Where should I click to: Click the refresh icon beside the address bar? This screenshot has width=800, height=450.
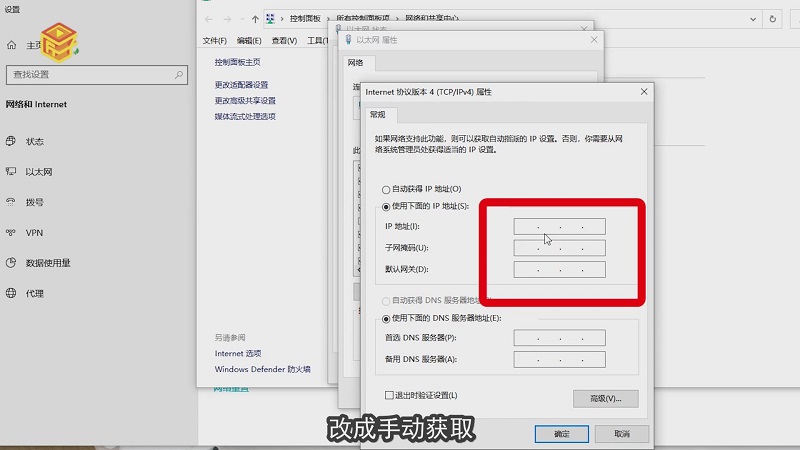771,18
